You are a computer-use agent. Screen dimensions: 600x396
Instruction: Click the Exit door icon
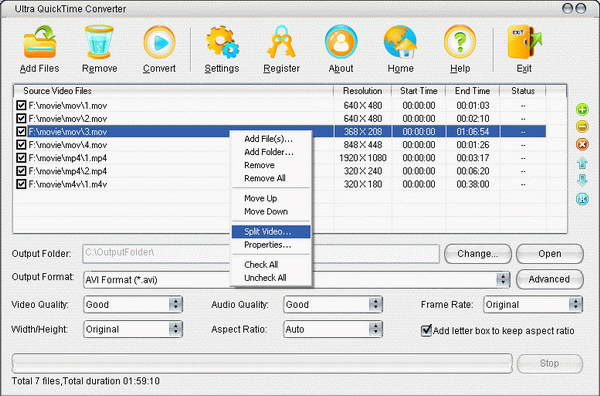tap(524, 42)
